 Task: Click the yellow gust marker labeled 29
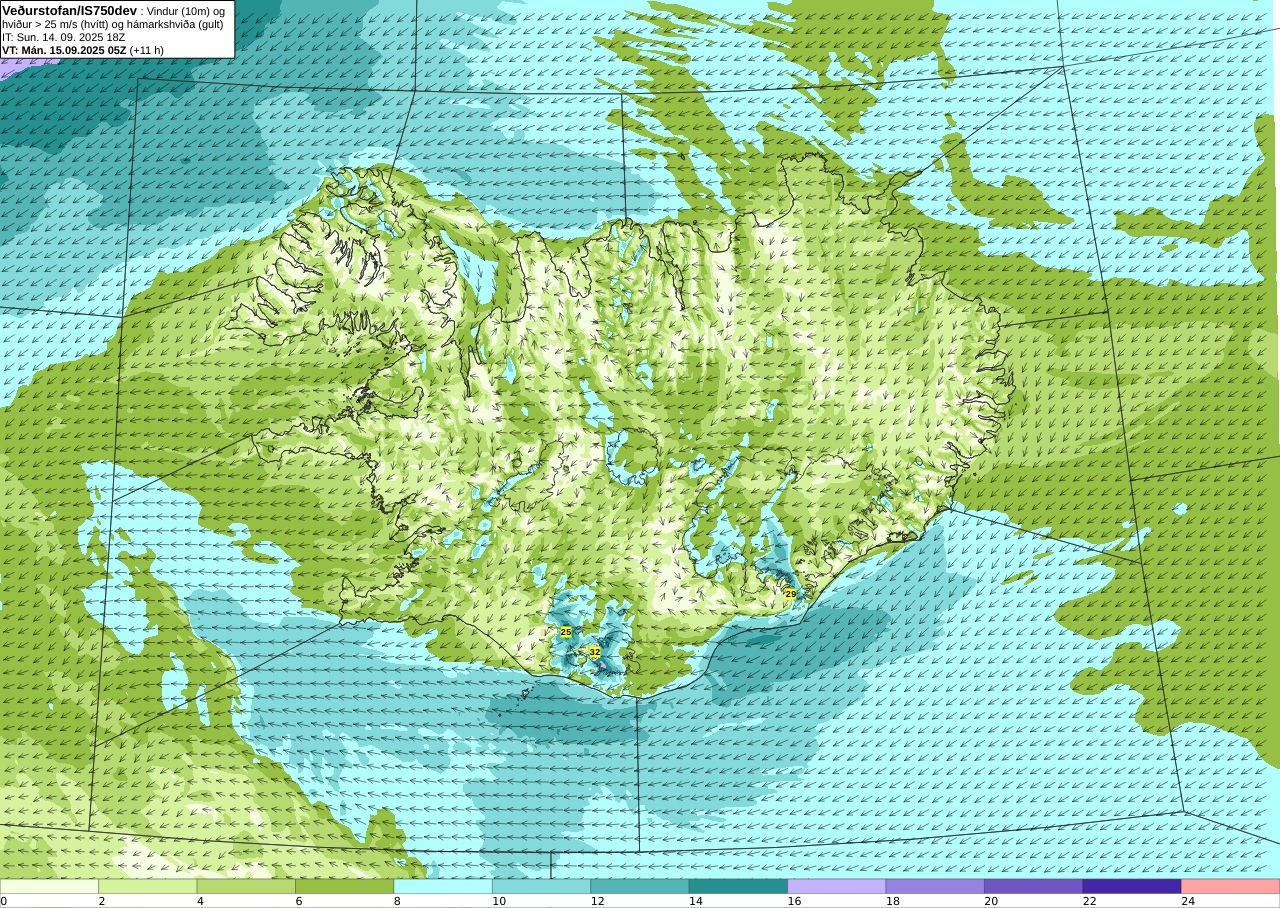point(790,594)
